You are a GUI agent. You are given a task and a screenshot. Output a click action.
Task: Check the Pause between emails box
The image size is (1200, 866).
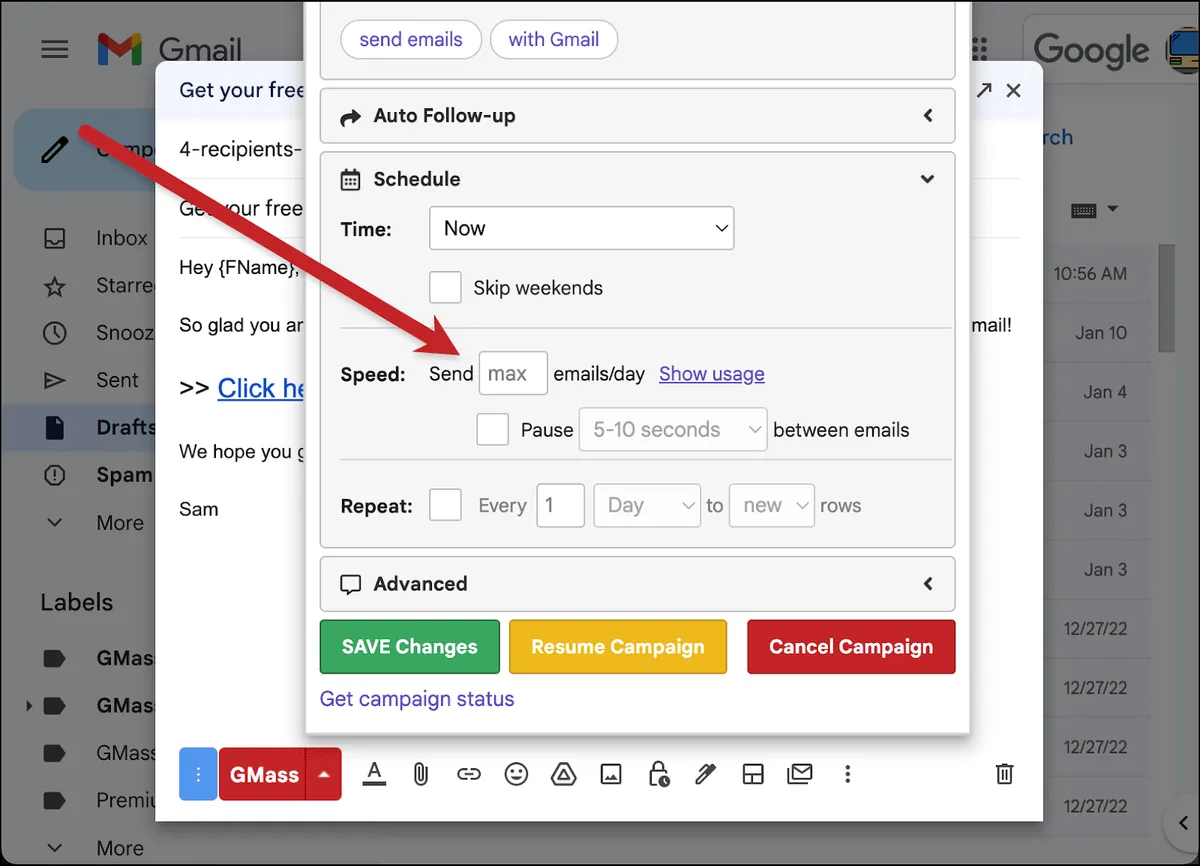click(492, 430)
